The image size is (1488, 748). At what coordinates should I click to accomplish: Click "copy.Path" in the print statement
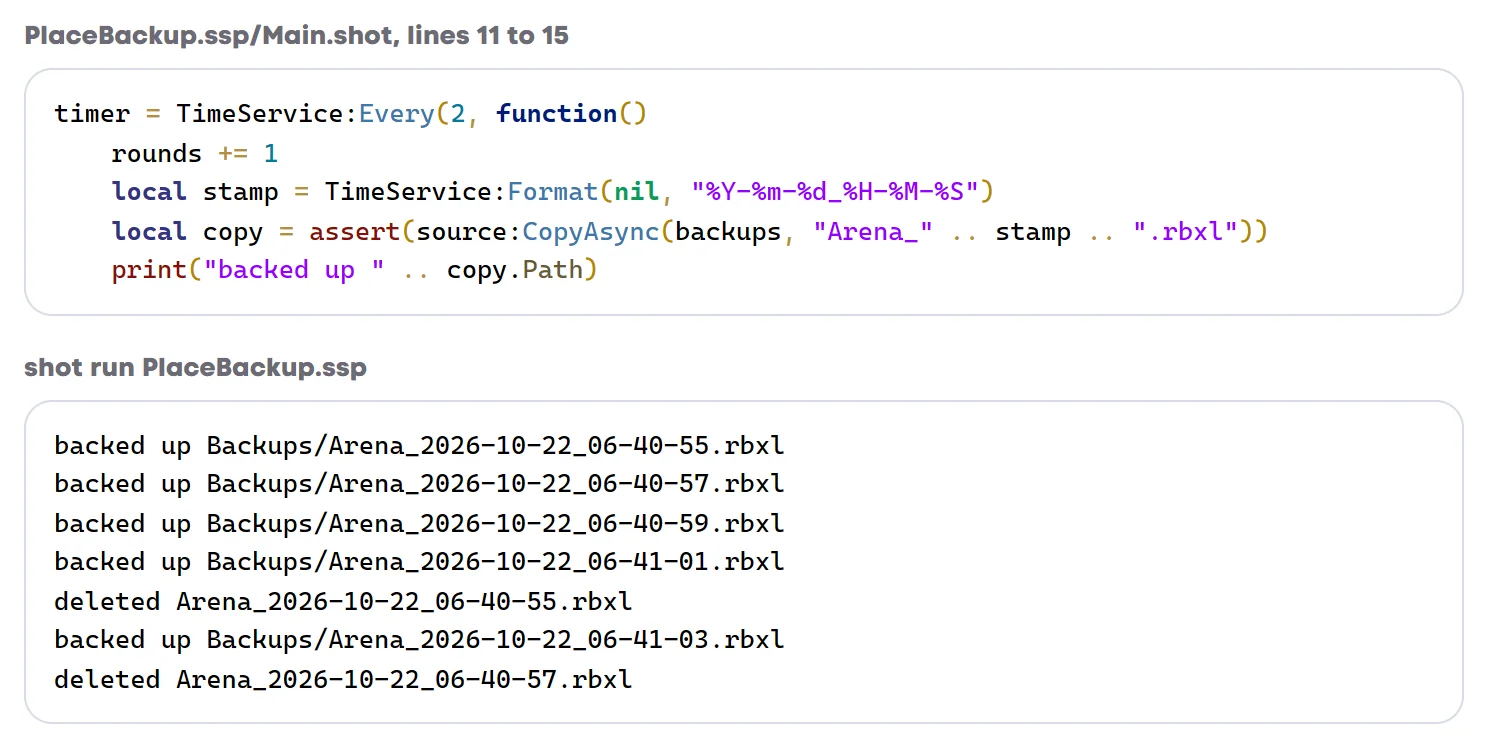514,271
